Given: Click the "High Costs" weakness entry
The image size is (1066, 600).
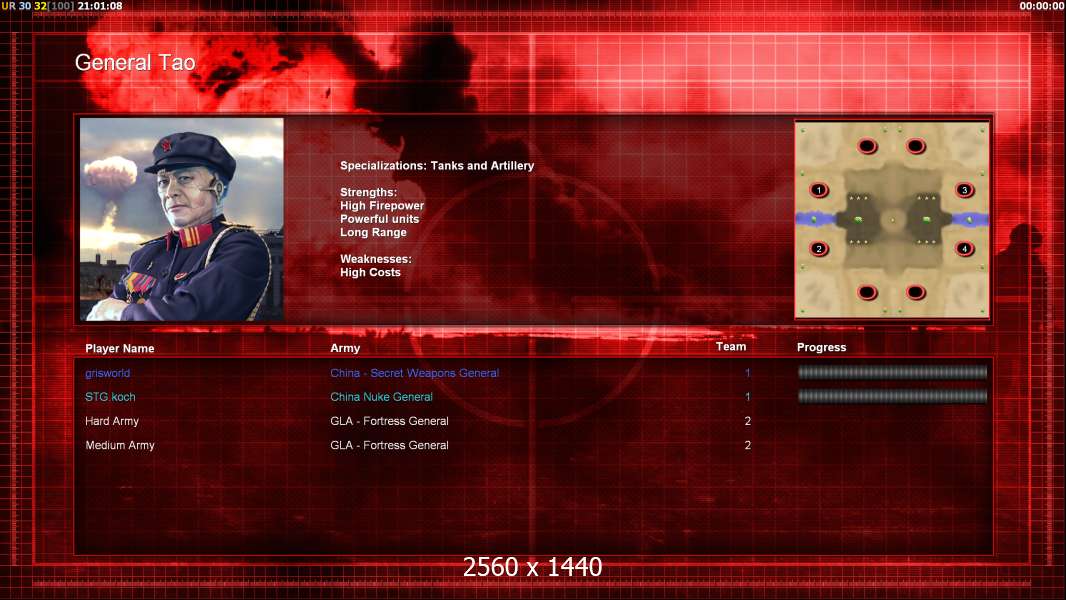Looking at the screenshot, I should [371, 272].
